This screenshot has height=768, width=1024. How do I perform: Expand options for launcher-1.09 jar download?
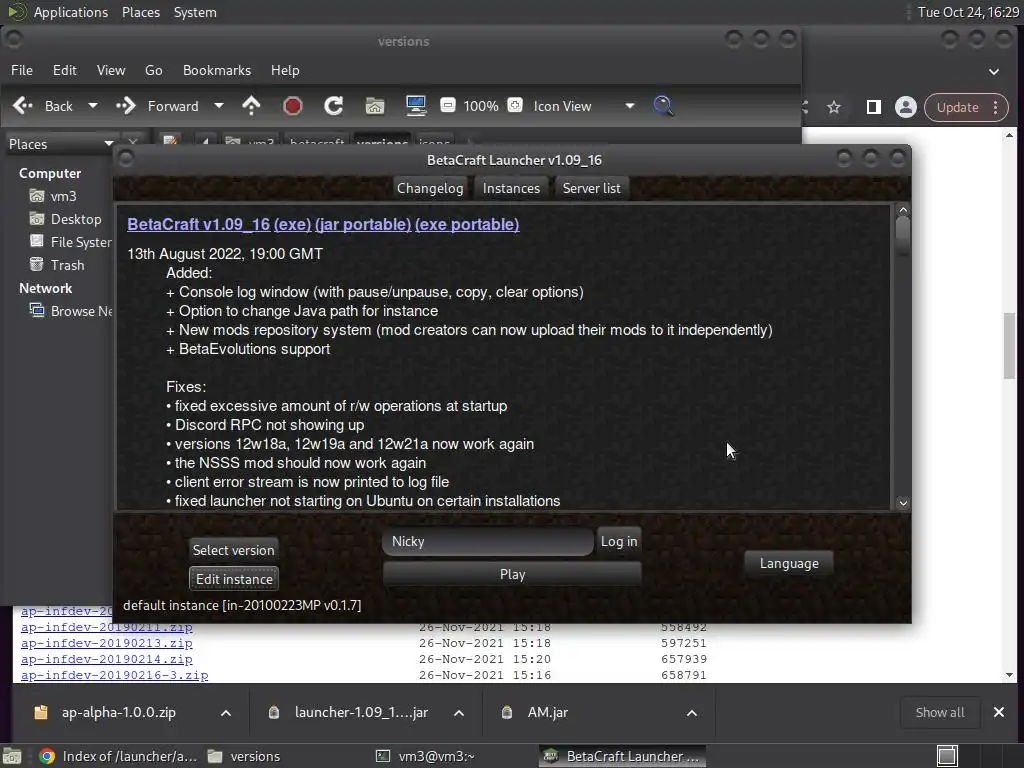(459, 712)
